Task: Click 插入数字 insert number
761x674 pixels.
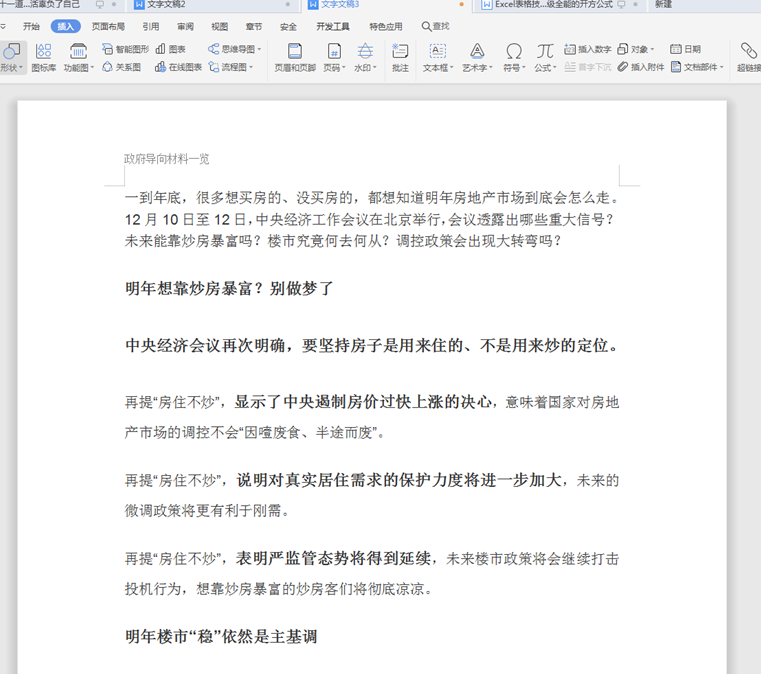Action: coord(587,49)
